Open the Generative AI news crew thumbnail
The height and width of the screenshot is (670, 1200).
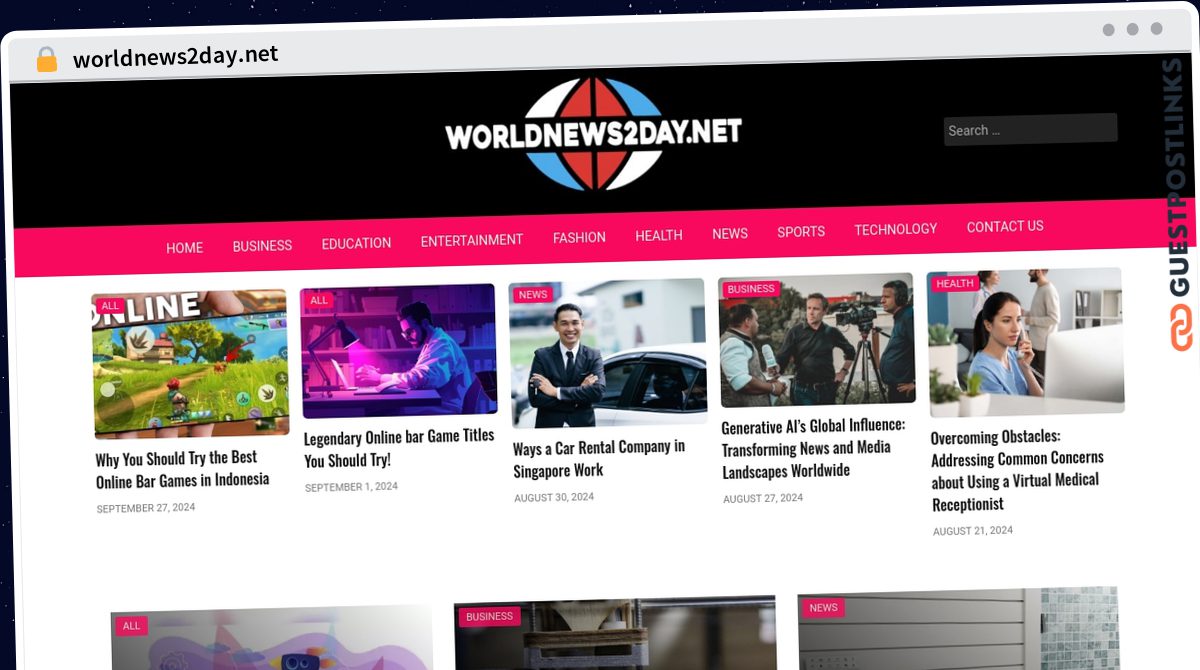(816, 340)
